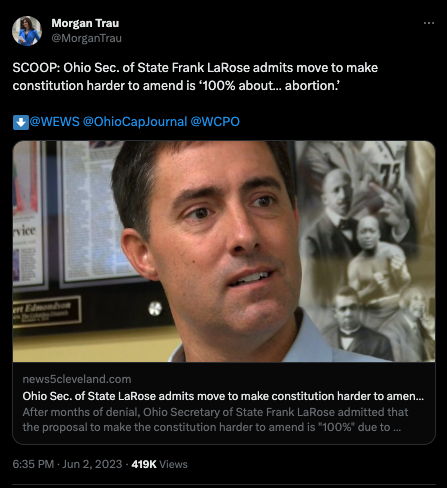Open the article headline about LaRose
This screenshot has height=488, width=447.
(223, 396)
